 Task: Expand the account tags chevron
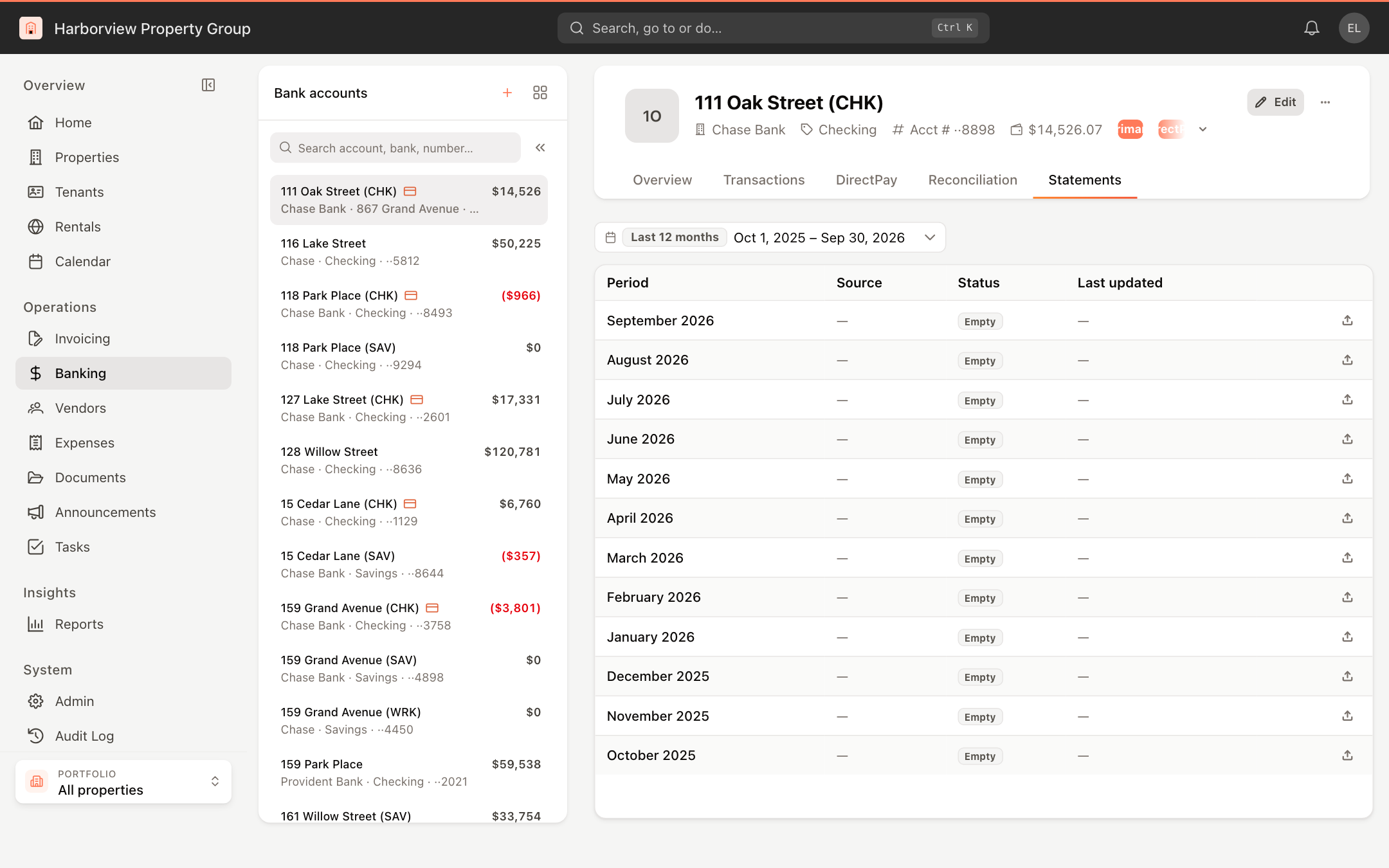(x=1203, y=129)
